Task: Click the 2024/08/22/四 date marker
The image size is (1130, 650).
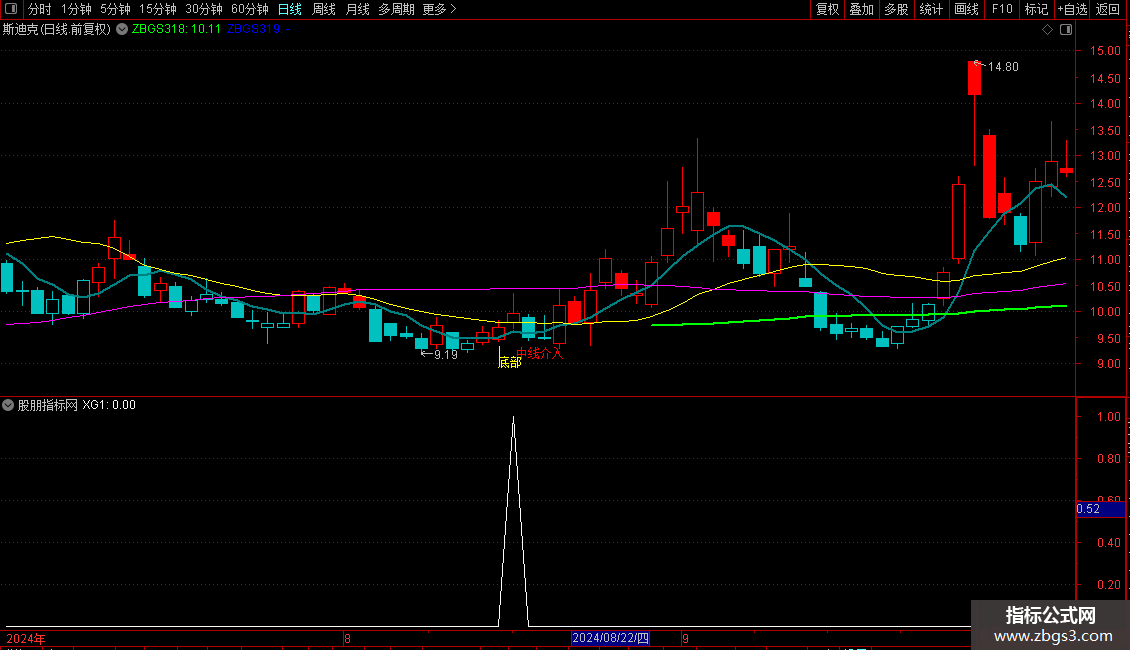Action: pyautogui.click(x=610, y=638)
